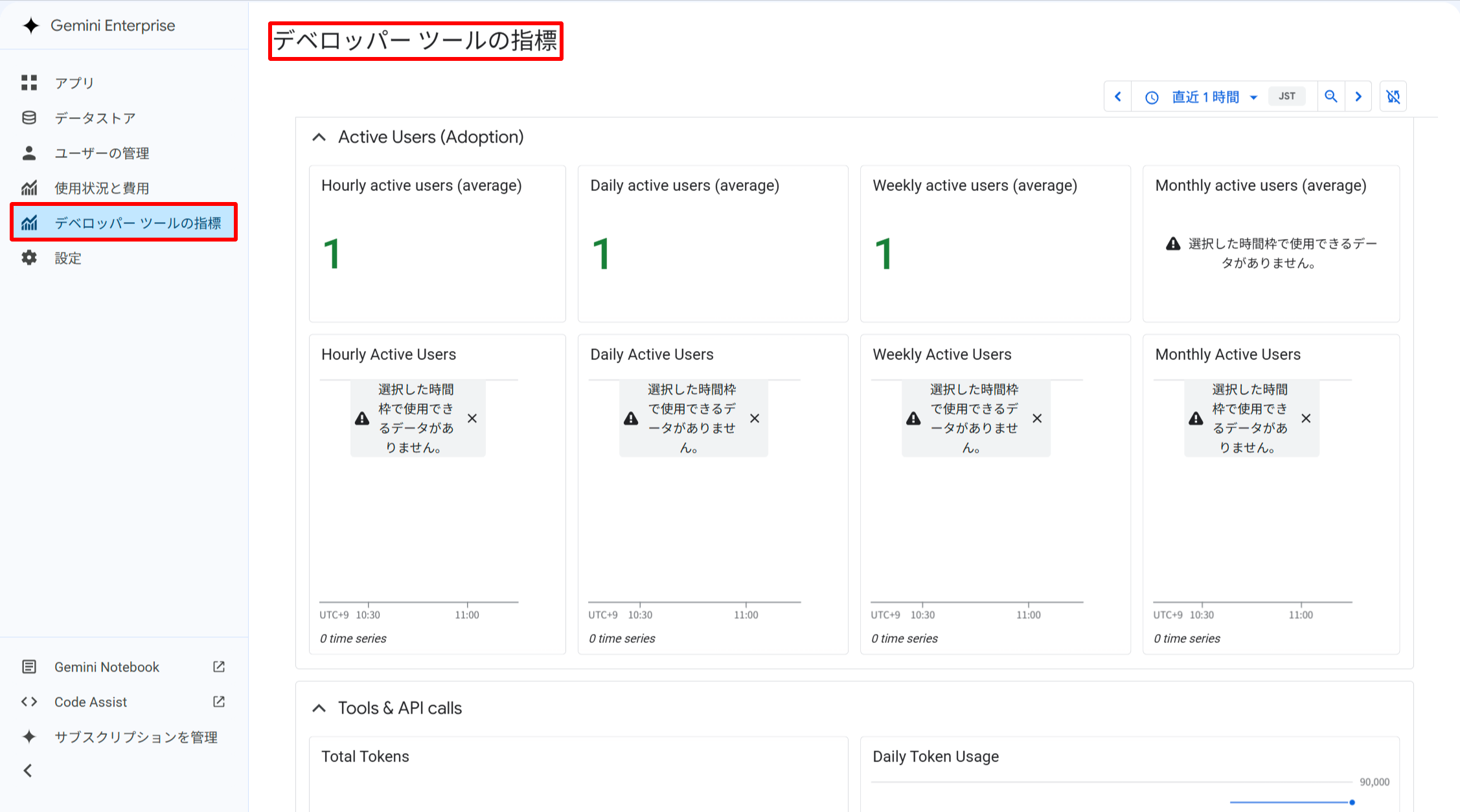1460x812 pixels.
Task: Go to previous time range arrow
Action: click(x=1118, y=96)
